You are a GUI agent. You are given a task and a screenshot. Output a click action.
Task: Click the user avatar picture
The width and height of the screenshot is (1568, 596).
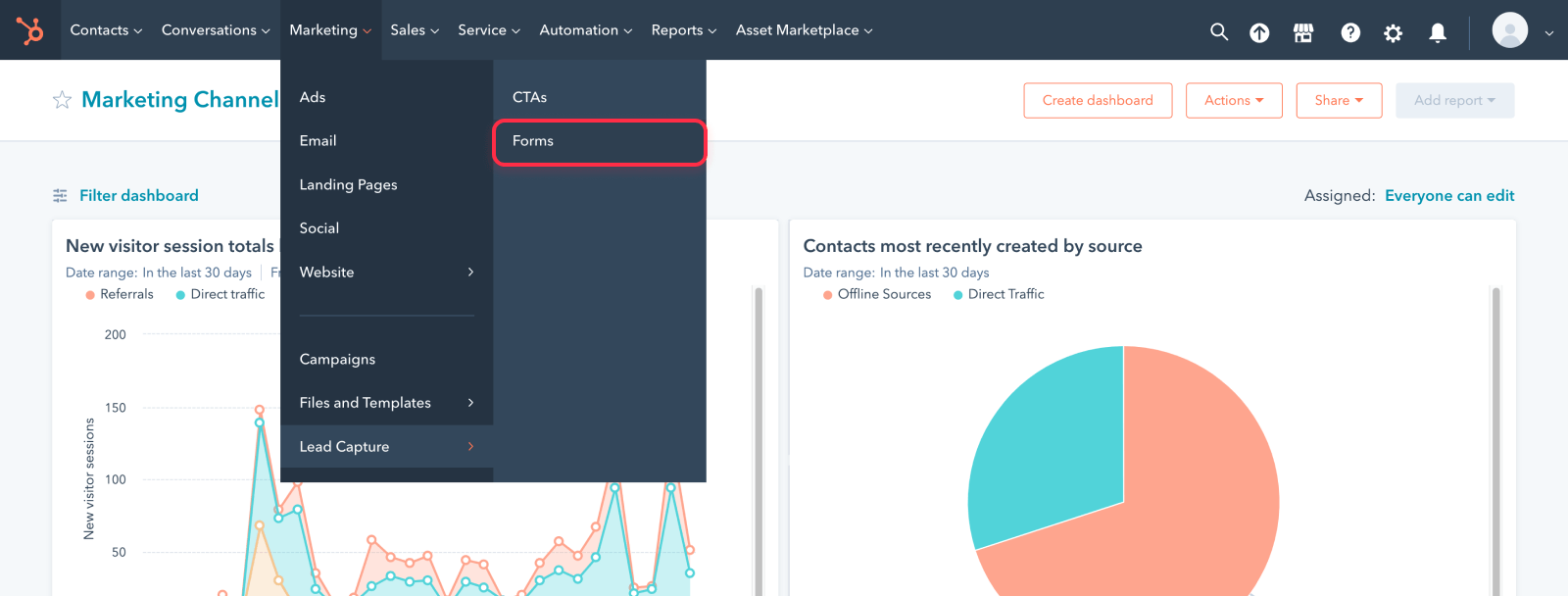(x=1509, y=30)
